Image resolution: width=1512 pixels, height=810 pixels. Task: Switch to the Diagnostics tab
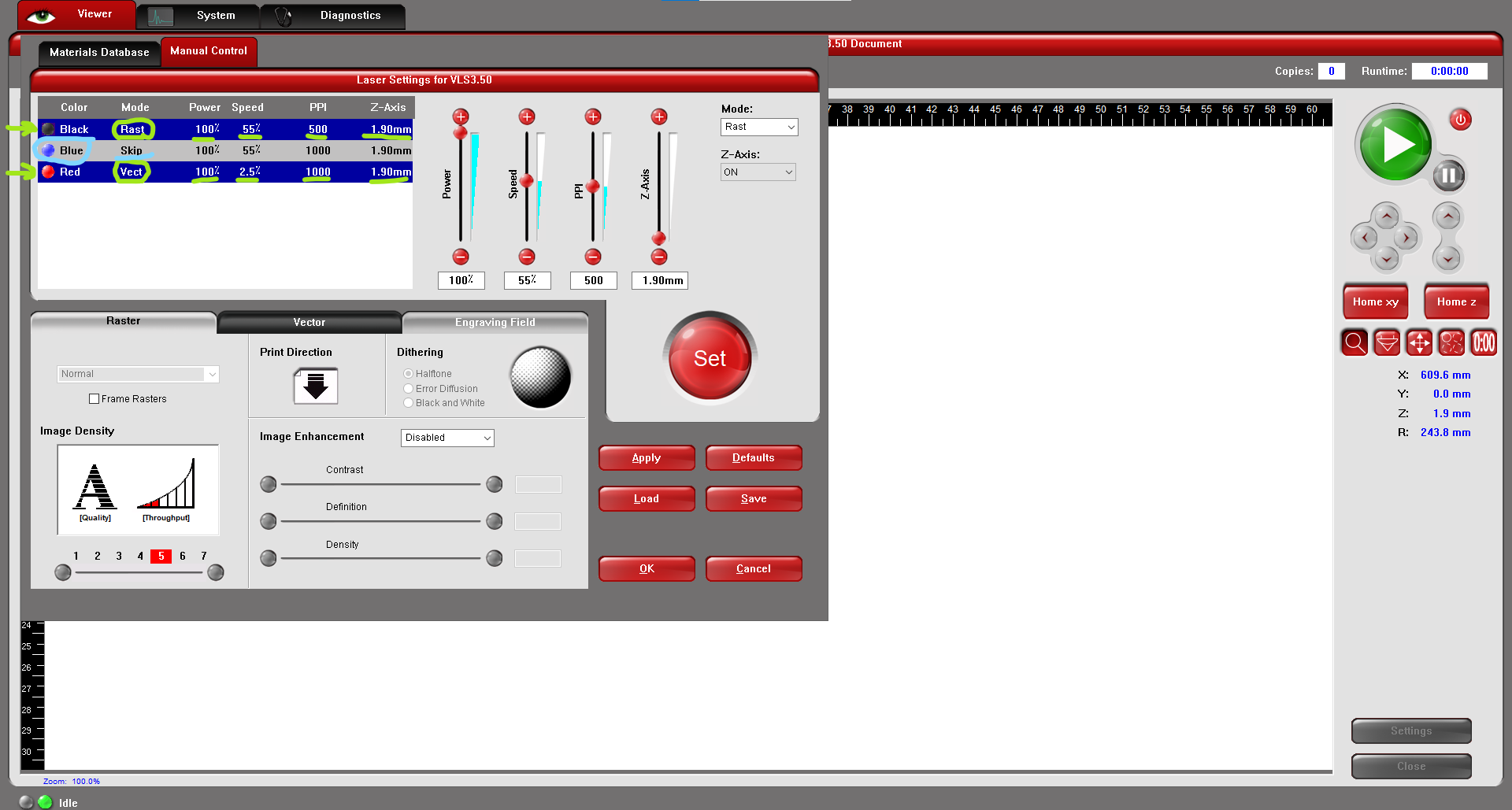[x=333, y=16]
